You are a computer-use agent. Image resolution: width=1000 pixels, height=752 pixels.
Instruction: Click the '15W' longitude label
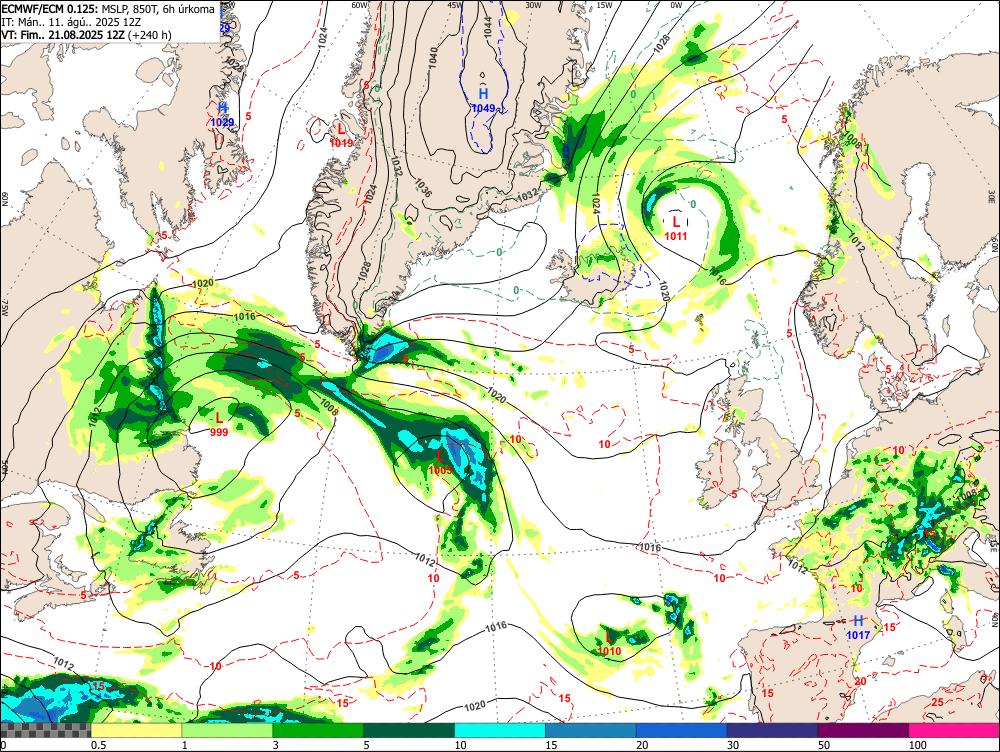605,5
